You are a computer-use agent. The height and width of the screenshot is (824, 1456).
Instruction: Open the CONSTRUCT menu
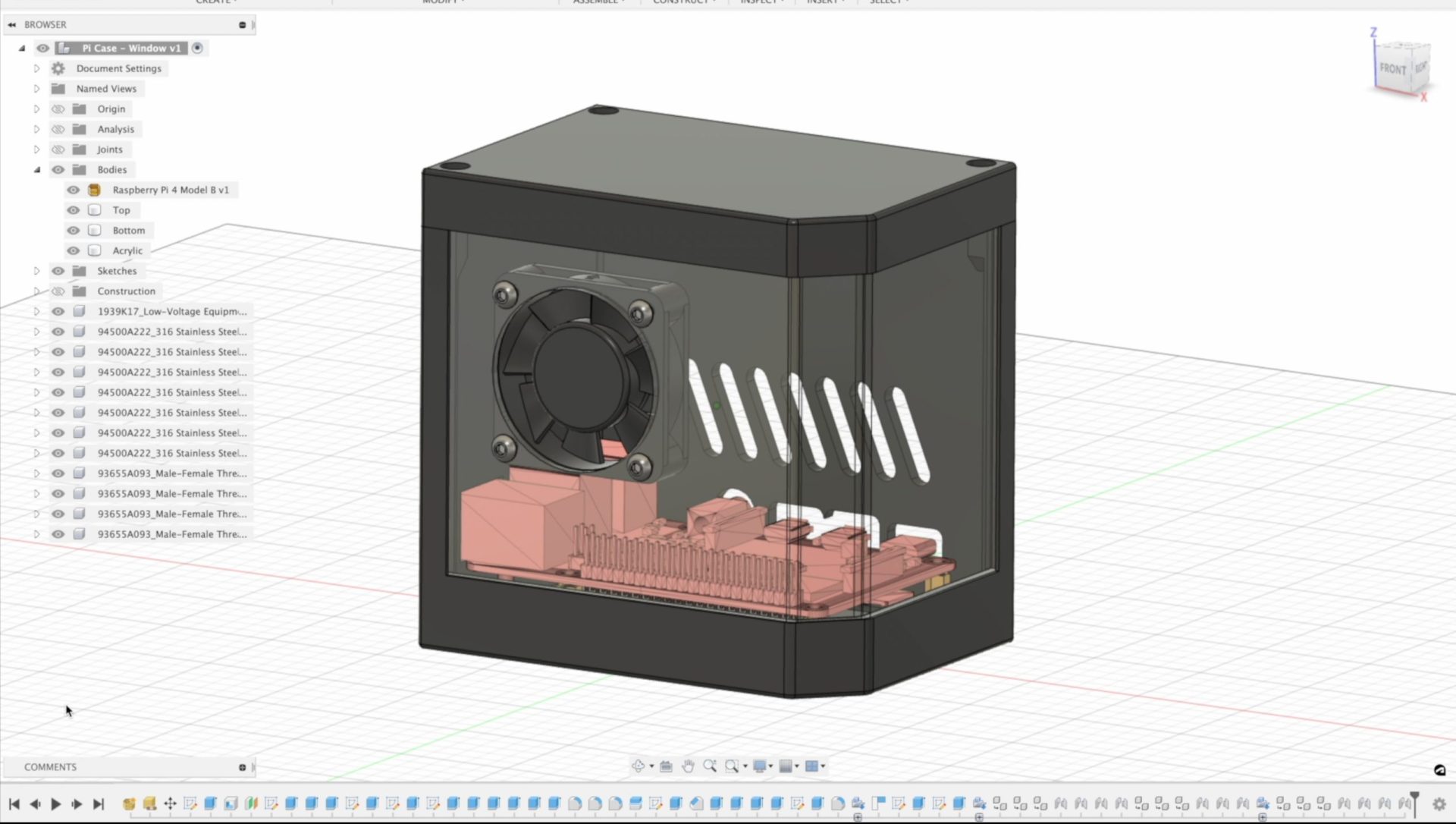pos(681,3)
